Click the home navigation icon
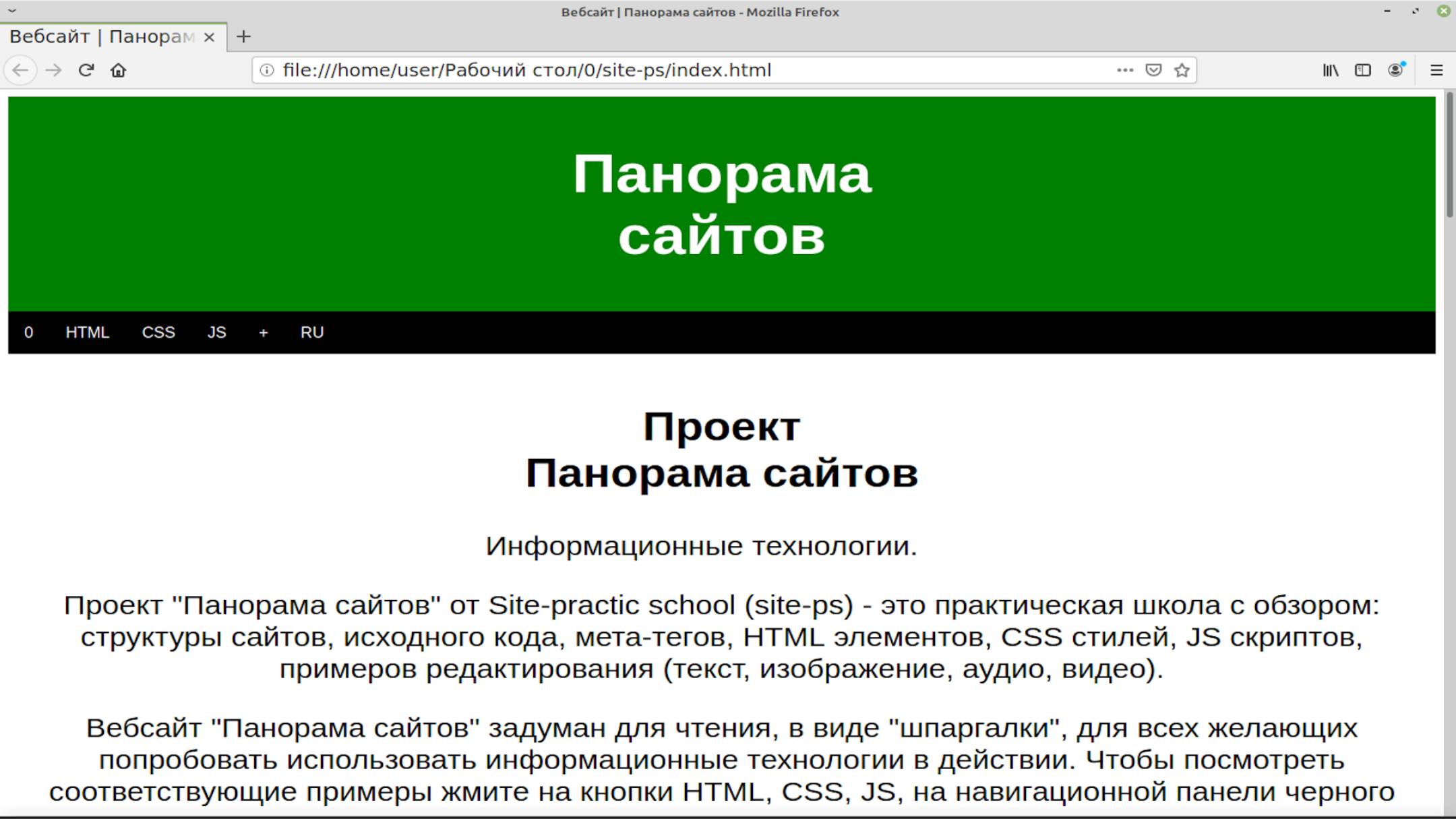Screen dimensions: 1456x819 [119, 70]
